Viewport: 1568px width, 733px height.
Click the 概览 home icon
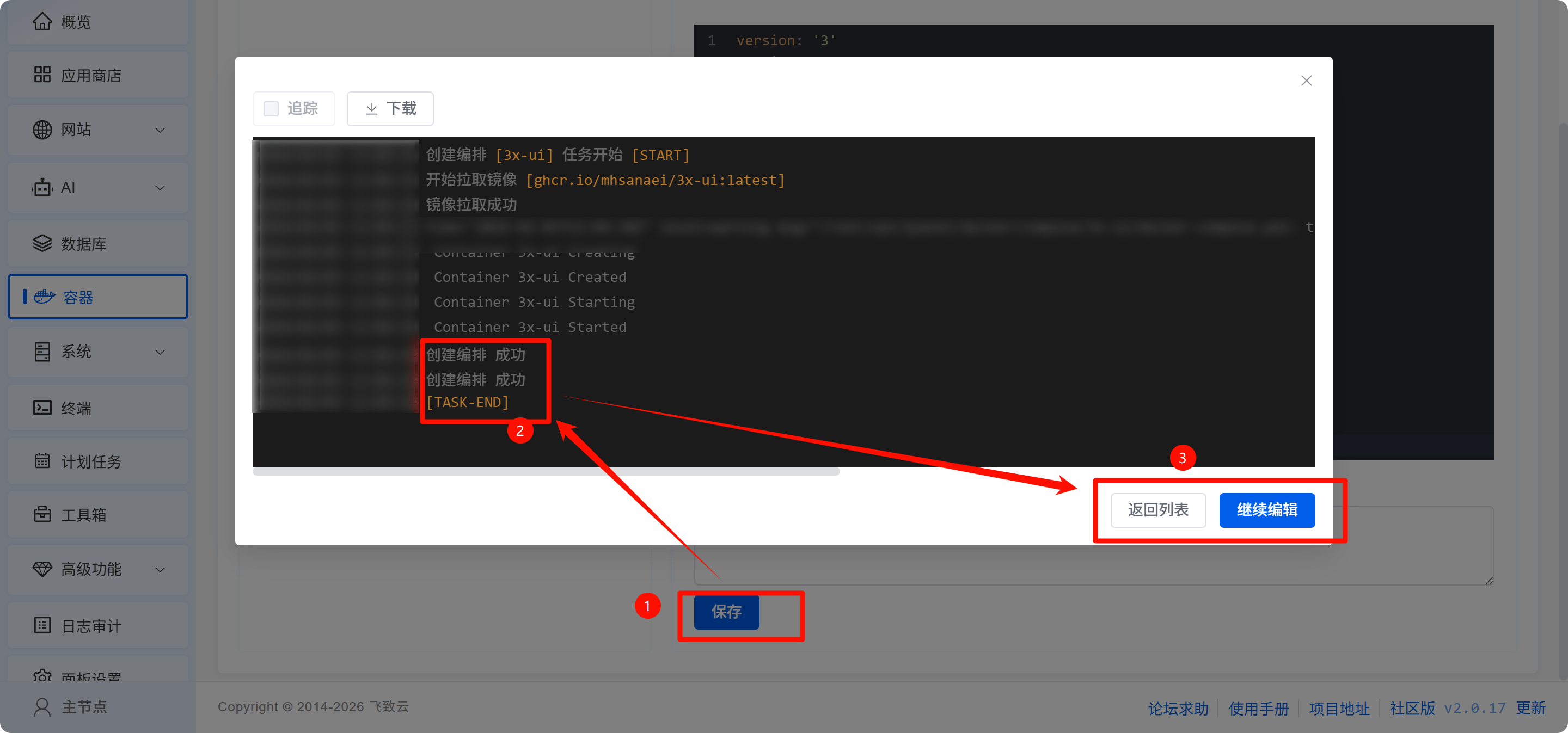(x=42, y=22)
